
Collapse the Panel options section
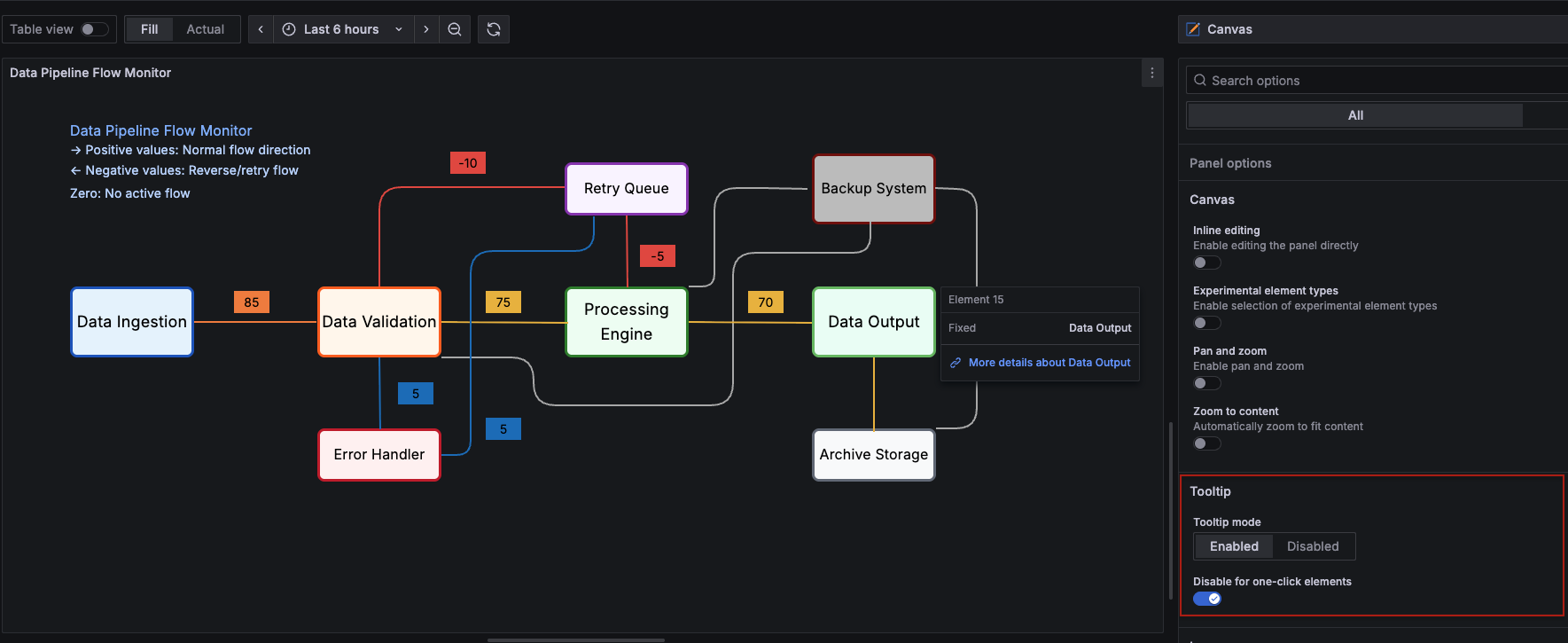[1230, 163]
